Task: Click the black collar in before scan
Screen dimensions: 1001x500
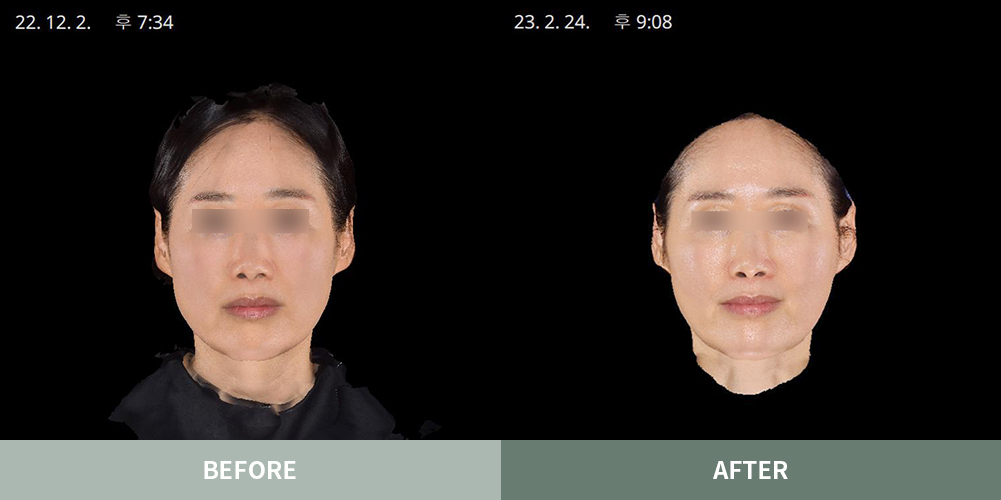Action: [x=250, y=412]
